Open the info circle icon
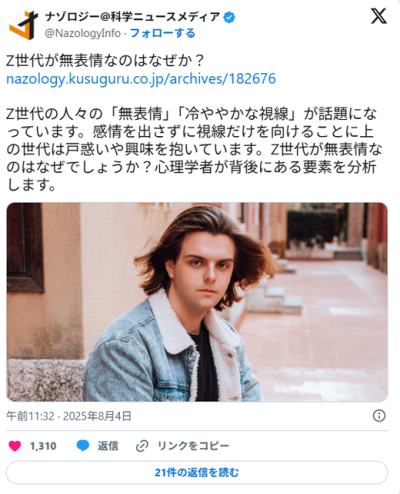The width and height of the screenshot is (400, 494). 379,416
